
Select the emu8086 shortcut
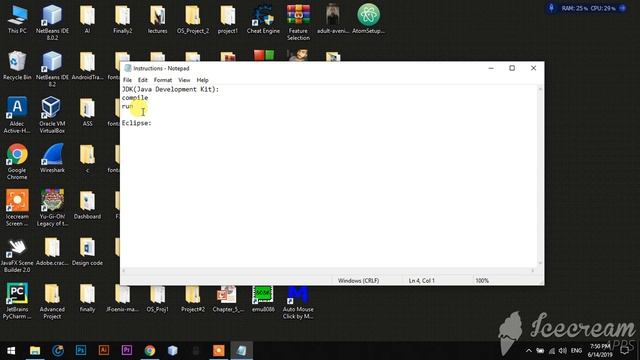click(263, 299)
